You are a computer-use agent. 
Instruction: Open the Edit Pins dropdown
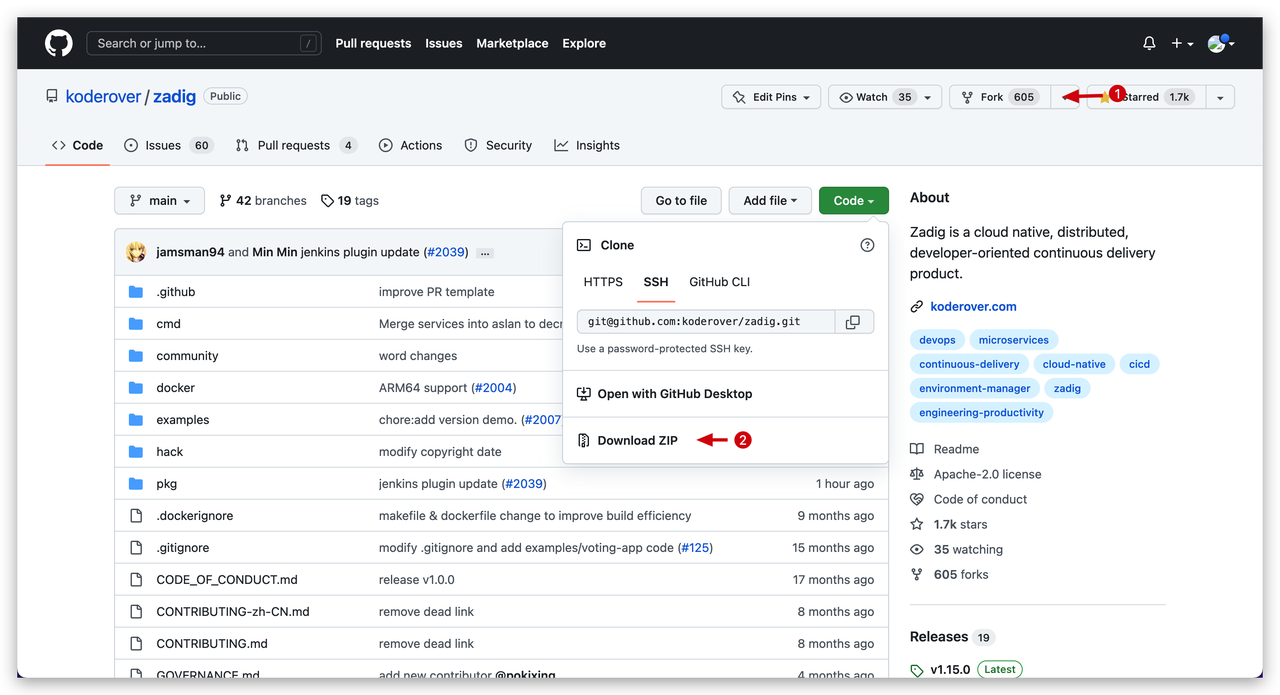(770, 97)
